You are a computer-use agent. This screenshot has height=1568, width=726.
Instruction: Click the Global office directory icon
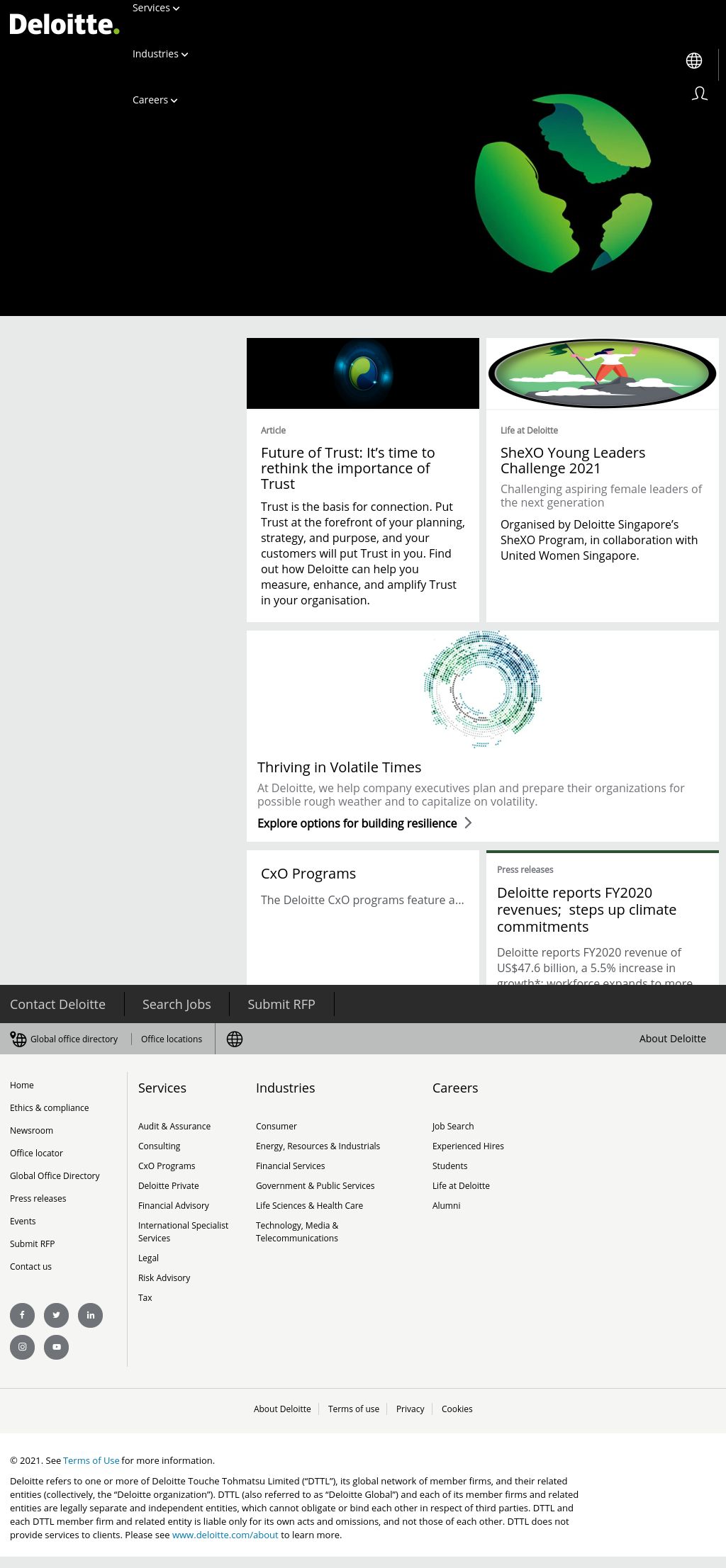pos(18,1039)
